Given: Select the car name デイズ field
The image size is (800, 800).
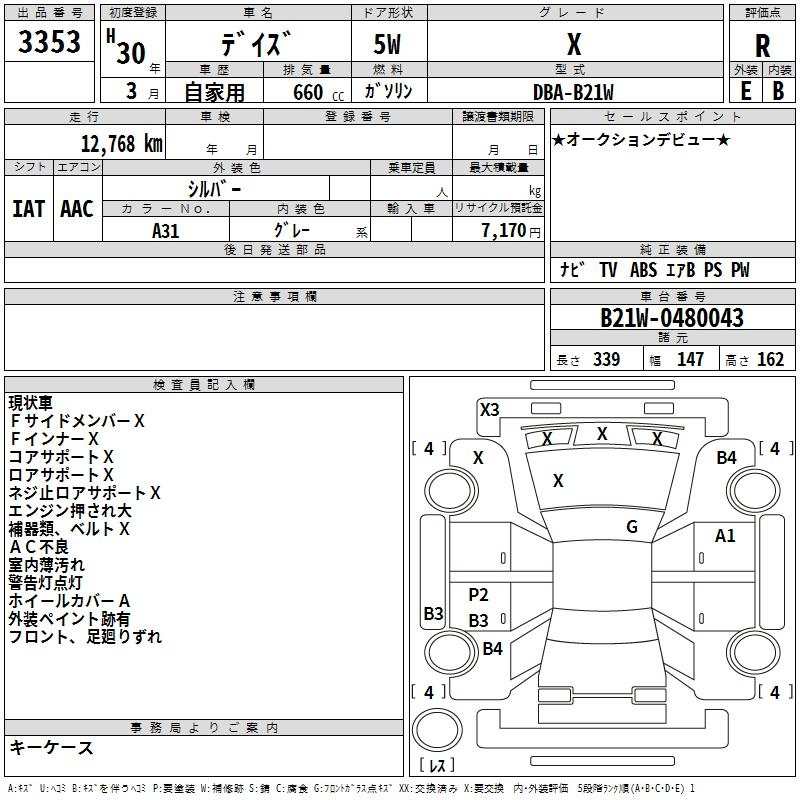Looking at the screenshot, I should tap(256, 45).
